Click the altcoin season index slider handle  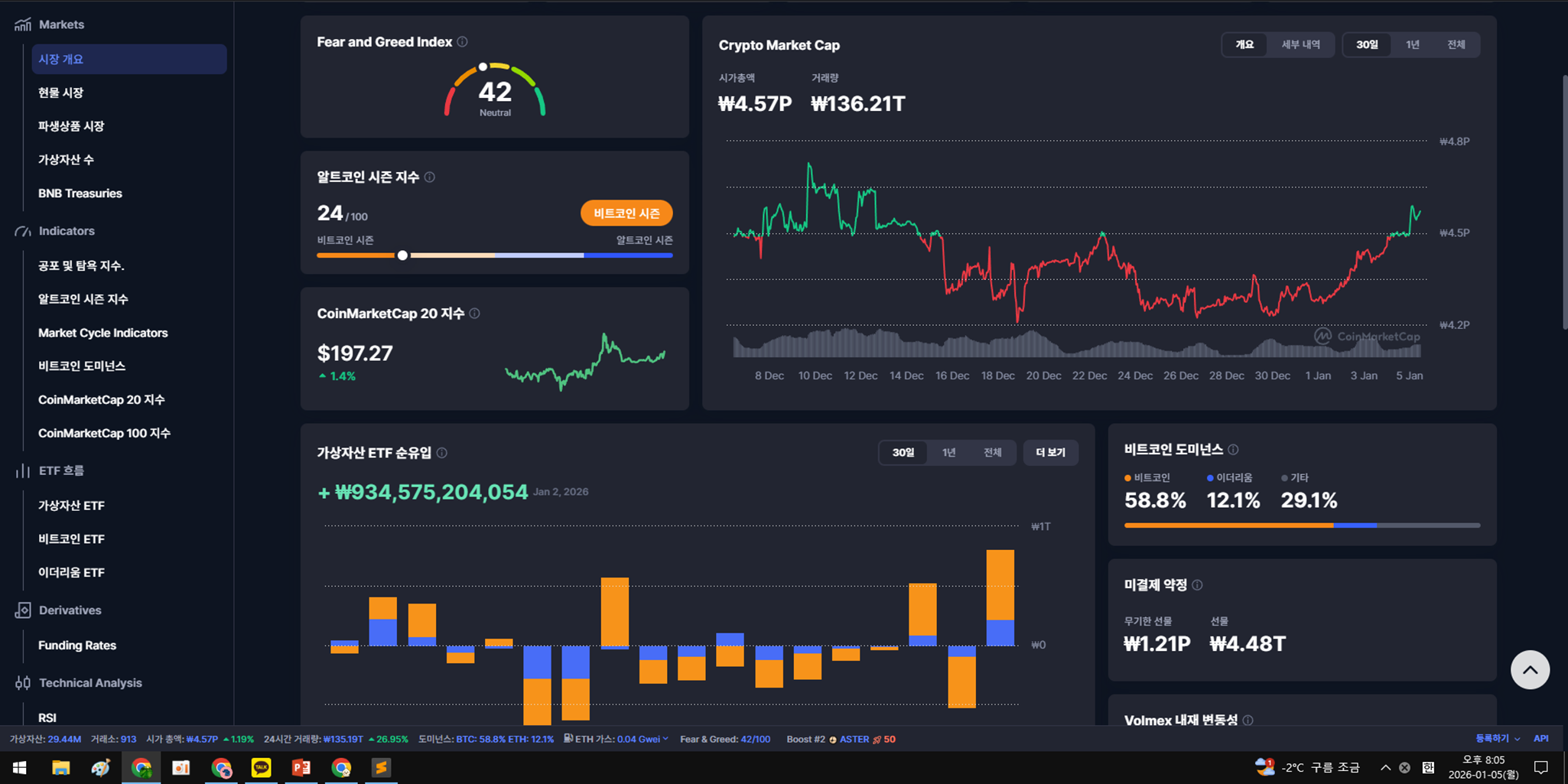[x=402, y=255]
